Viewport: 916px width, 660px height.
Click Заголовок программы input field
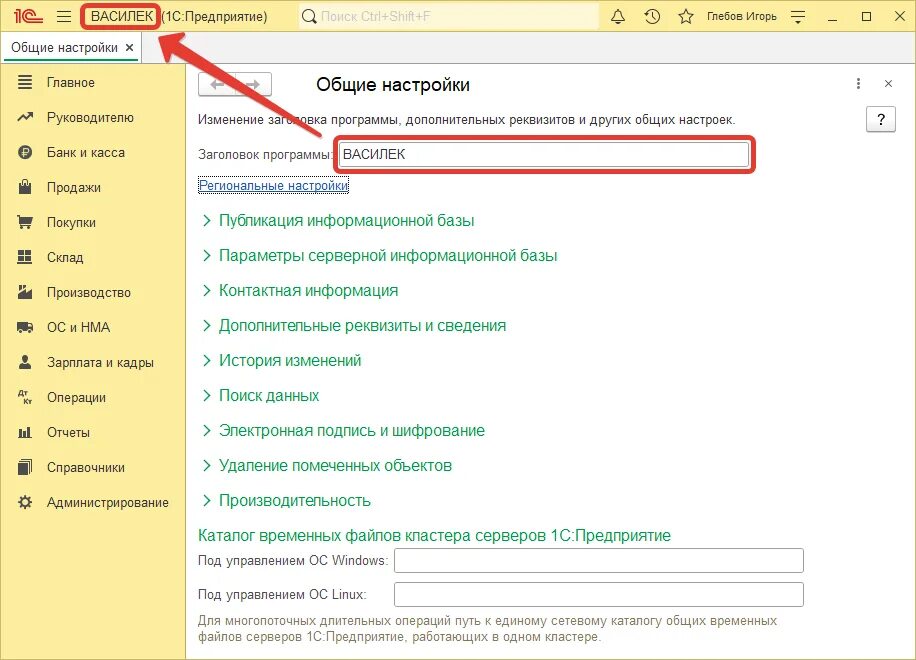coord(544,154)
